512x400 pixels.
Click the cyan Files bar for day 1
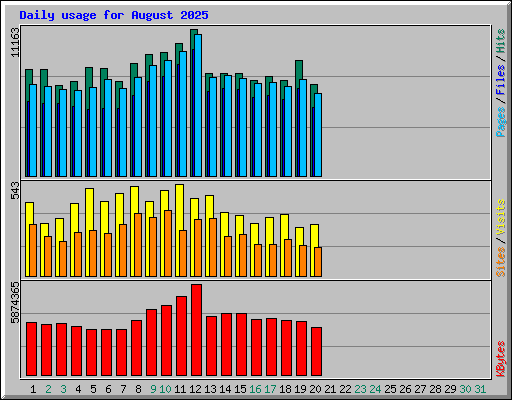pos(33,130)
